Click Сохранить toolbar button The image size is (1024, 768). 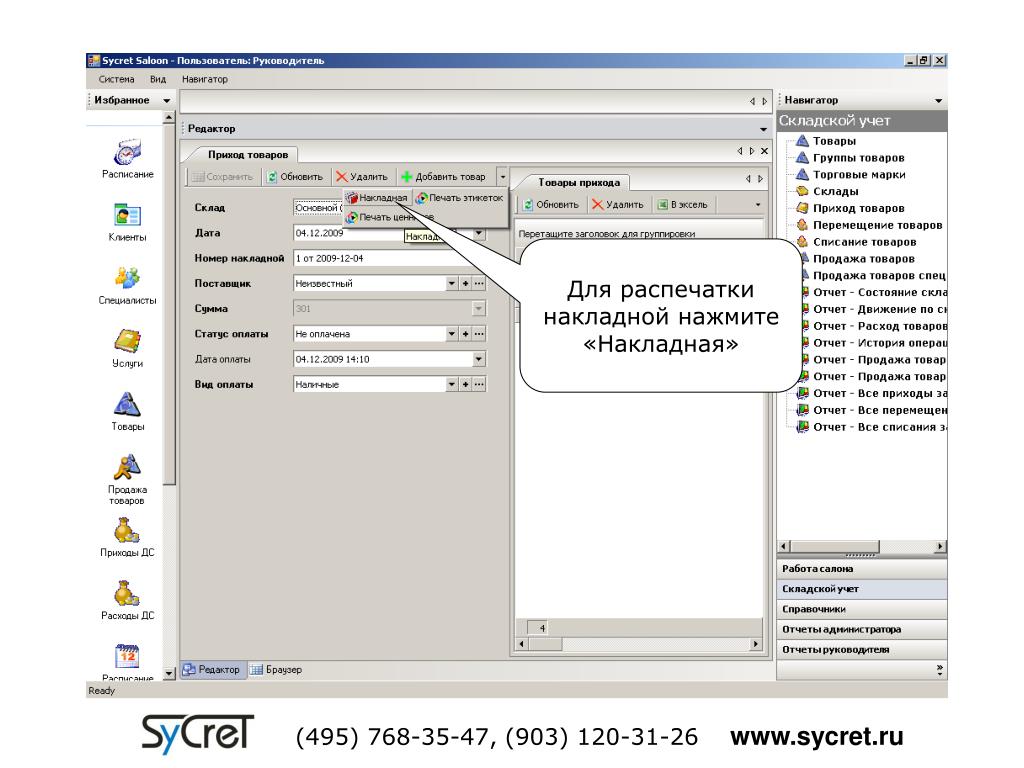pyautogui.click(x=223, y=177)
